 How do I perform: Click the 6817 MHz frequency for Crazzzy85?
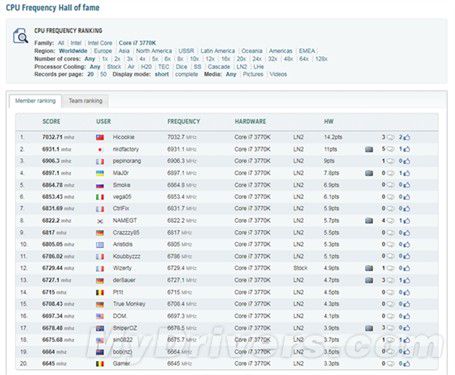click(x=179, y=233)
